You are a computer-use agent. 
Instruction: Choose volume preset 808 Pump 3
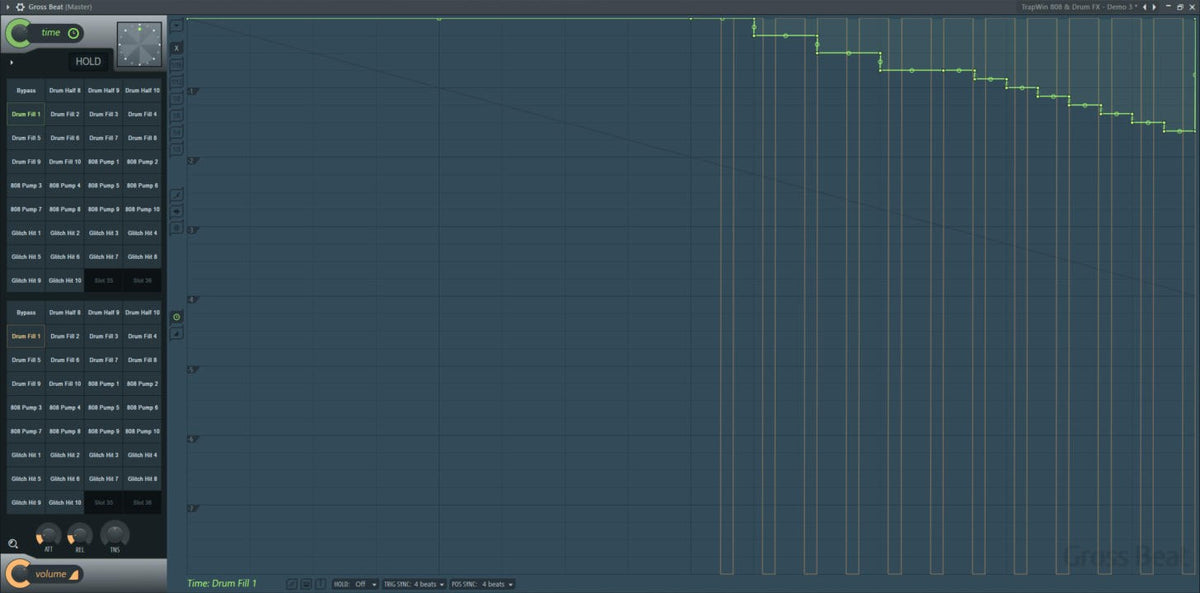26,408
